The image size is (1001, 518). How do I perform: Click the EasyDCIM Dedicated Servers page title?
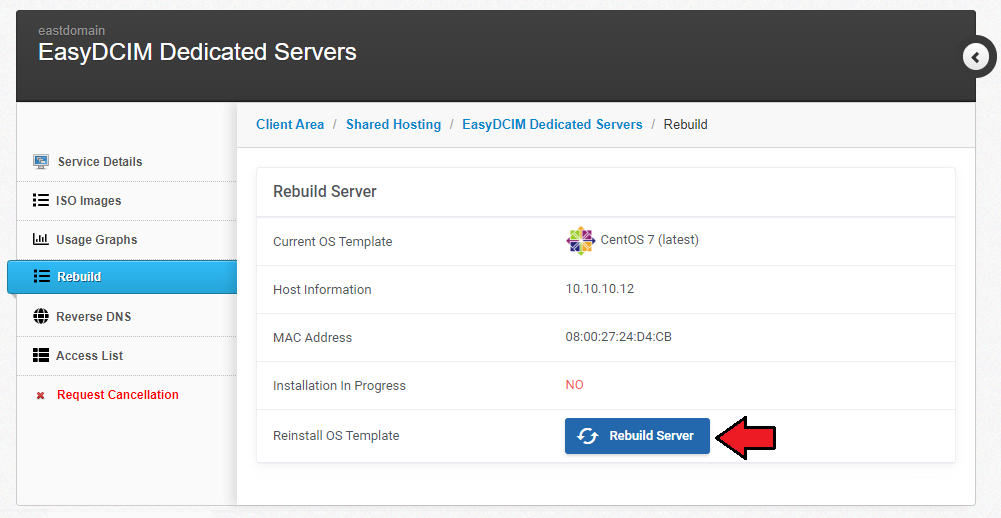(x=197, y=52)
